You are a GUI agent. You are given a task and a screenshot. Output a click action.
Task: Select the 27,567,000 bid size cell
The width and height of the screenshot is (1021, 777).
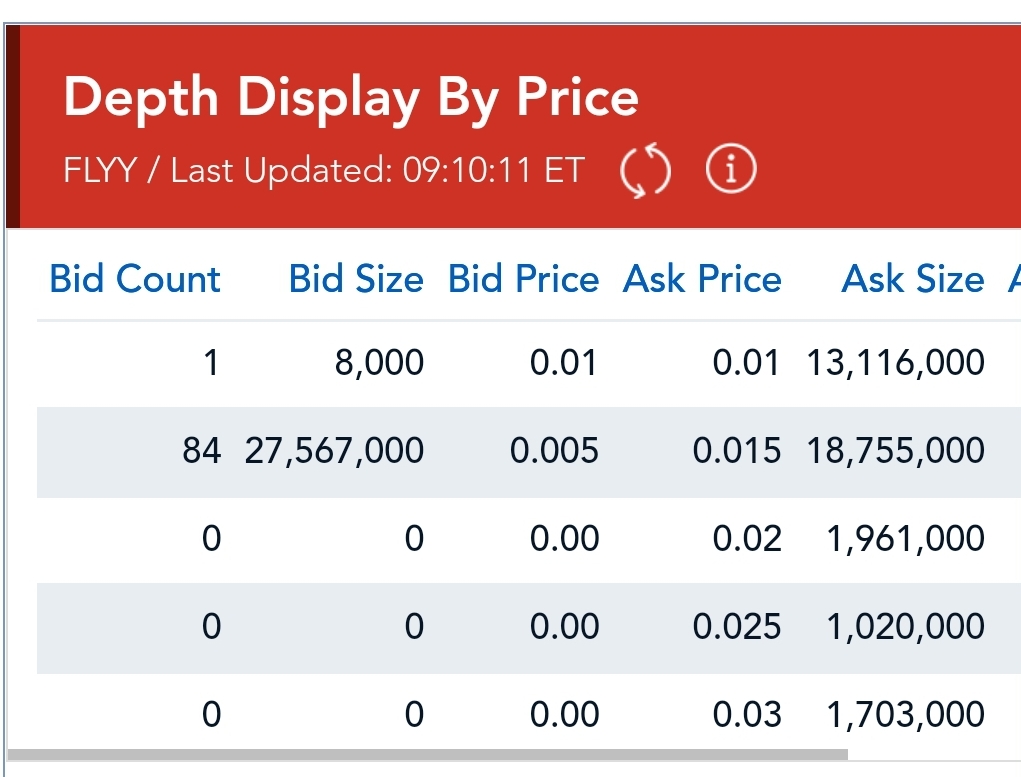(x=335, y=451)
